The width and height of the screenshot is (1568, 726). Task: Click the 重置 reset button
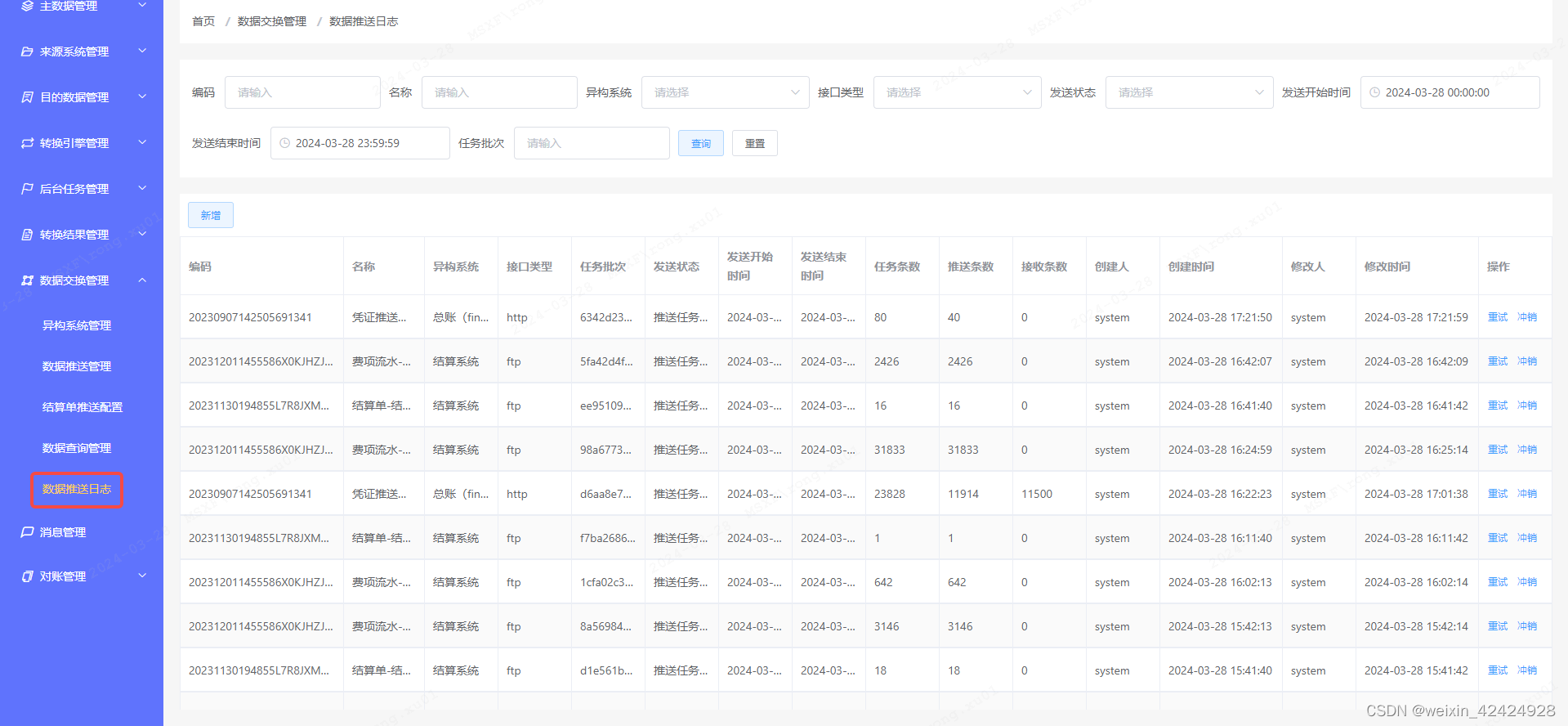pos(755,143)
